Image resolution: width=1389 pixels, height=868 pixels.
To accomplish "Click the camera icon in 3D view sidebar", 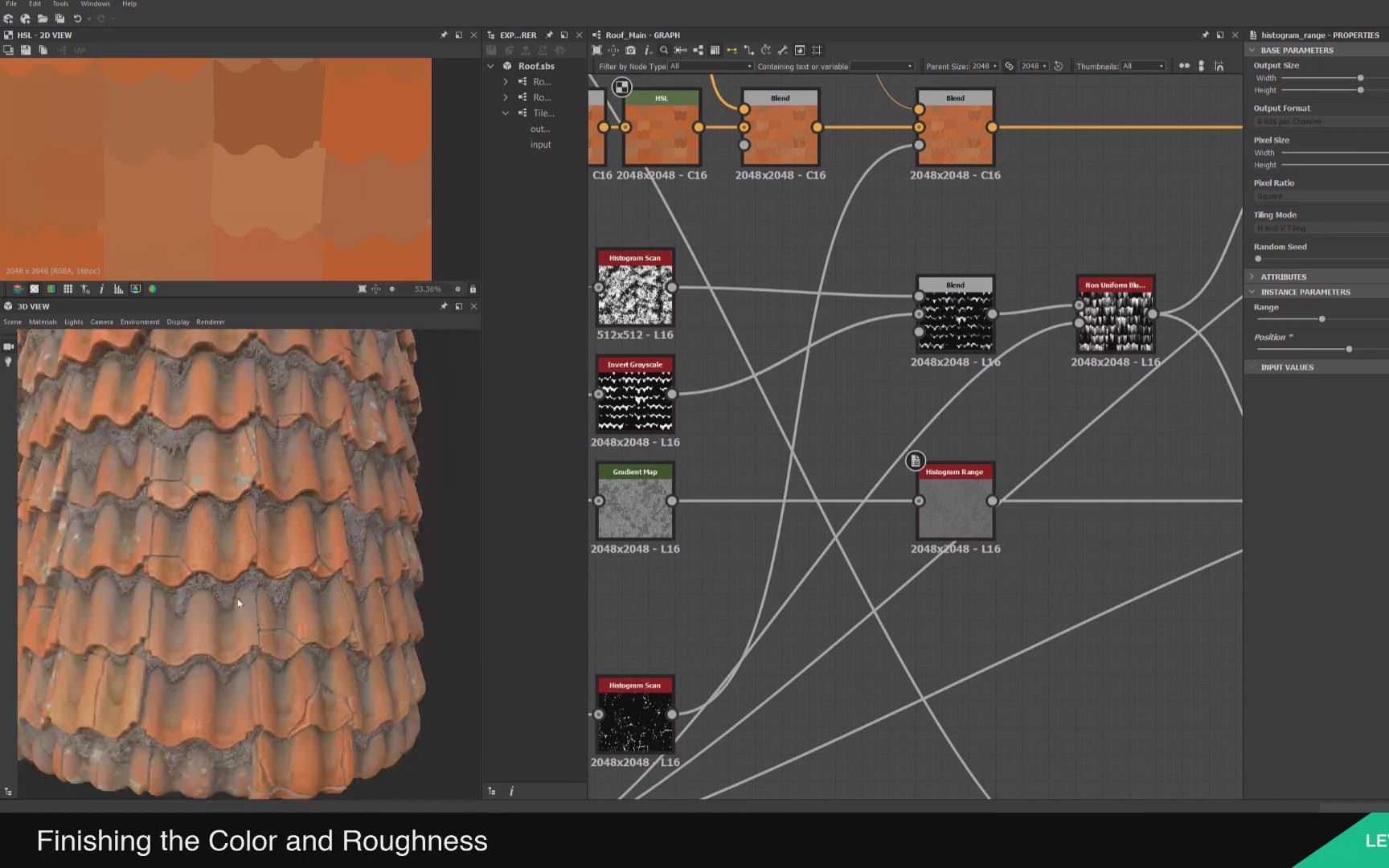I will tap(9, 346).
